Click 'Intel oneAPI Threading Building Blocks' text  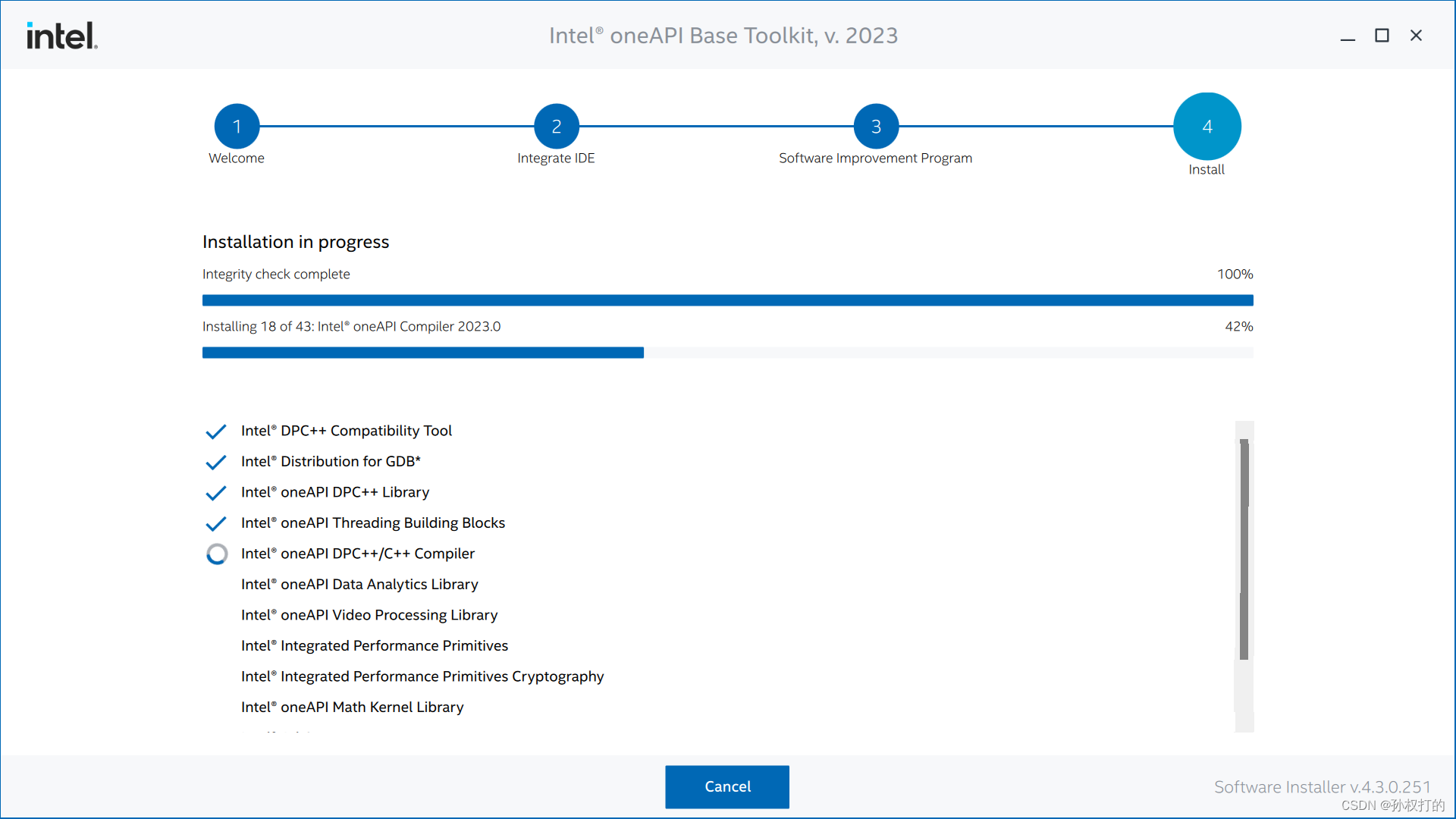pyautogui.click(x=373, y=522)
